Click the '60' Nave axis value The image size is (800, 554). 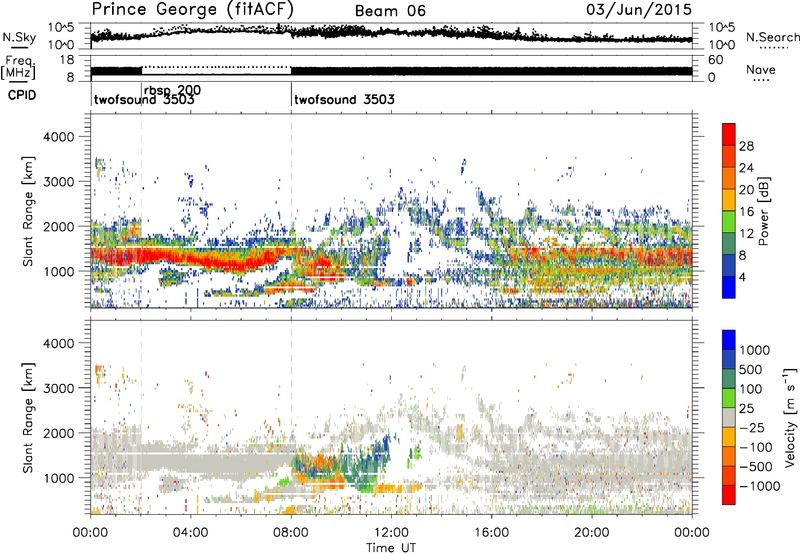click(715, 60)
